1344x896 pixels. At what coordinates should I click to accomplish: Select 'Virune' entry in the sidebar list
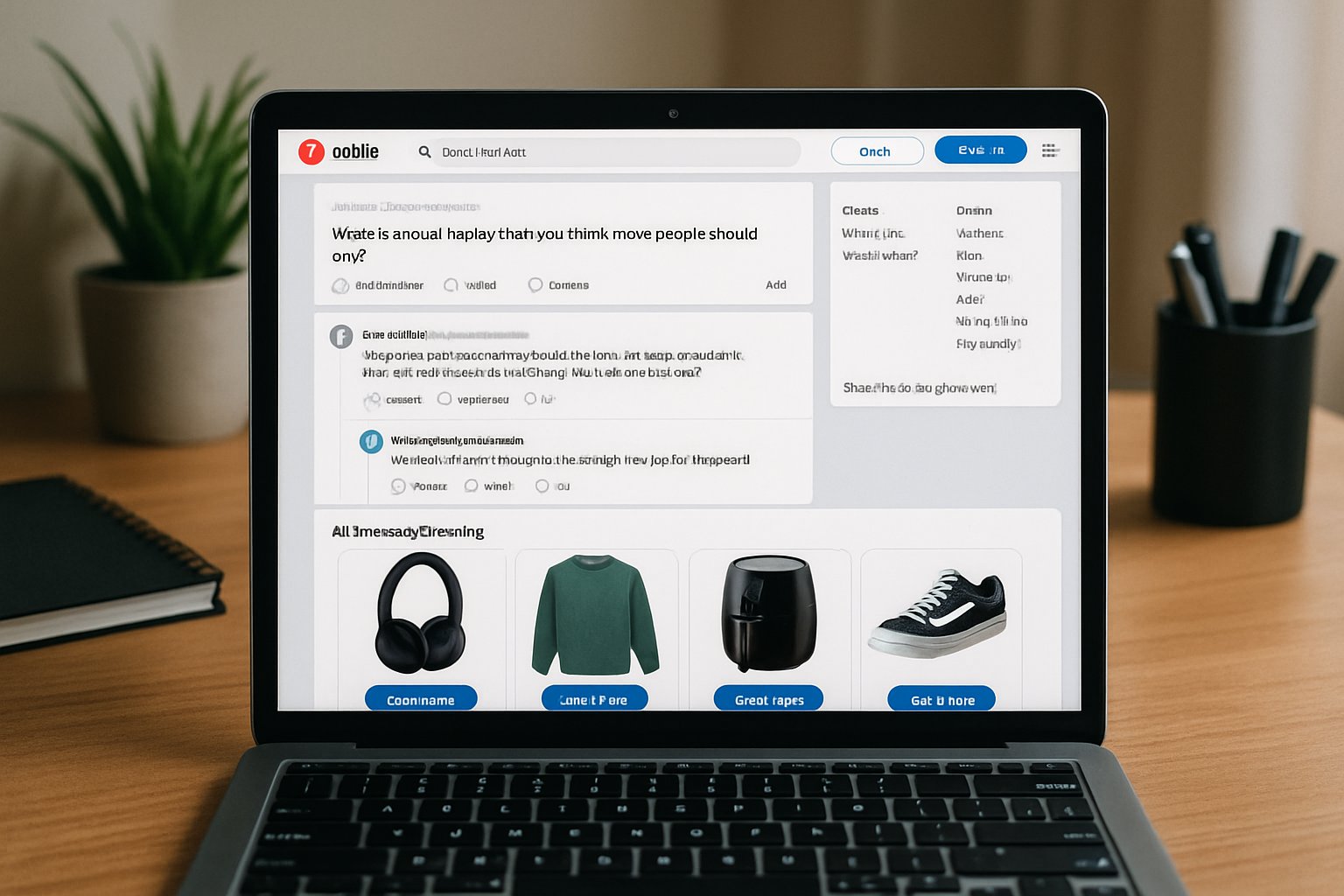[x=983, y=277]
